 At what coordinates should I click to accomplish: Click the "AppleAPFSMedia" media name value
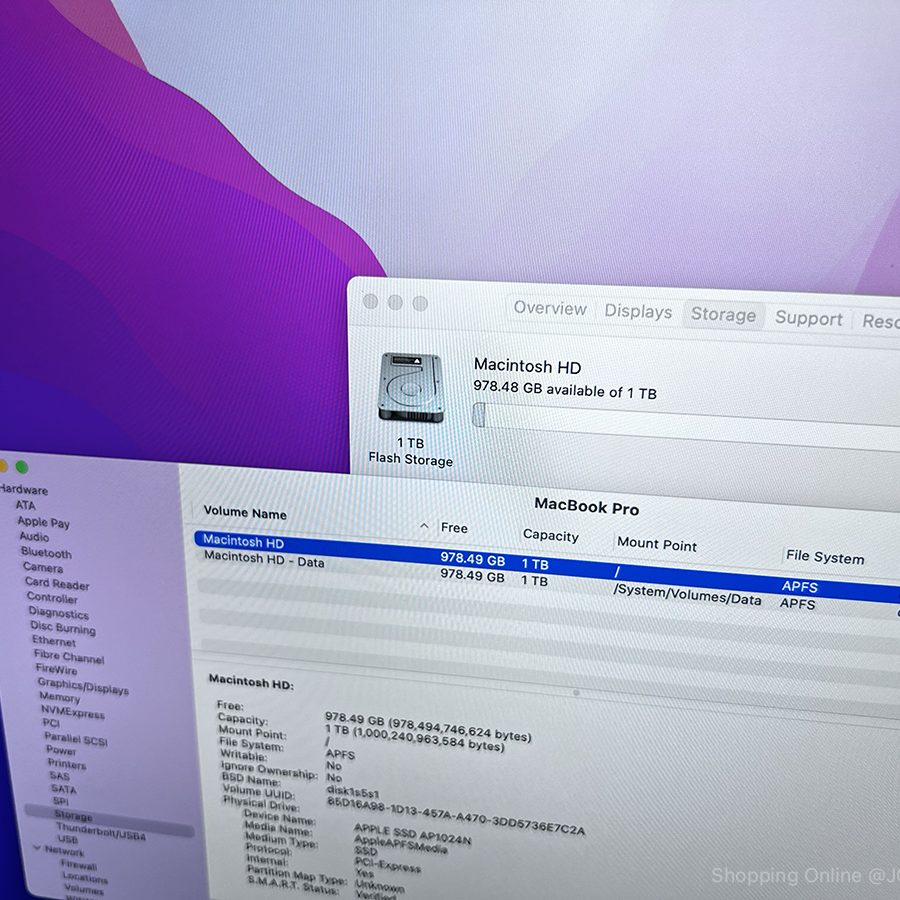401,844
